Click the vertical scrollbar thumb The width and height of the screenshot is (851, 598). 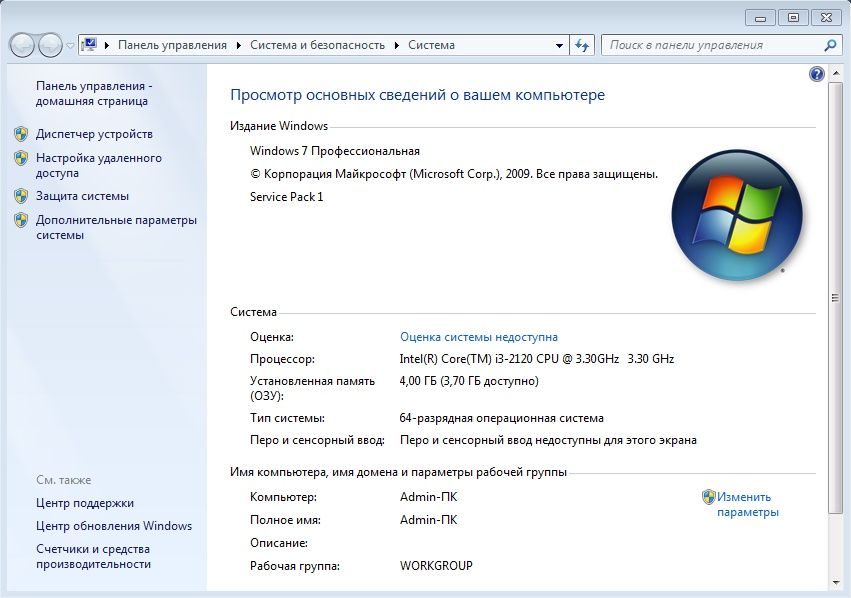(x=835, y=297)
